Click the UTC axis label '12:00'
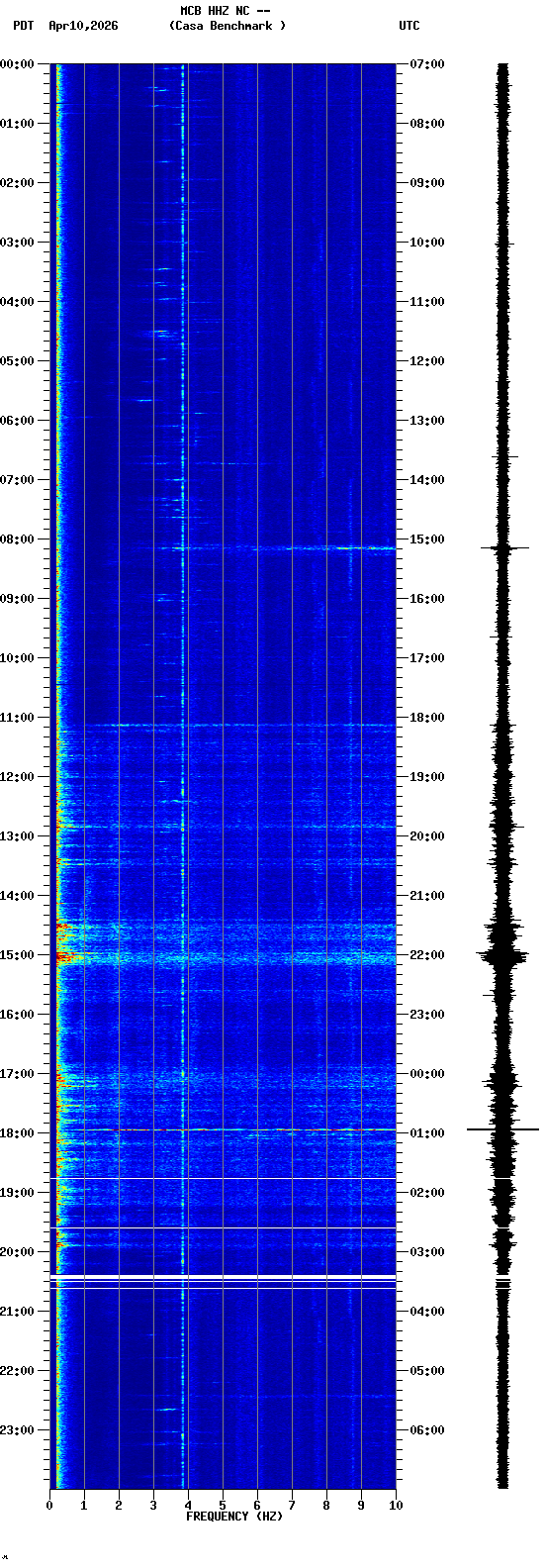This screenshot has width=546, height=1568. tap(427, 361)
